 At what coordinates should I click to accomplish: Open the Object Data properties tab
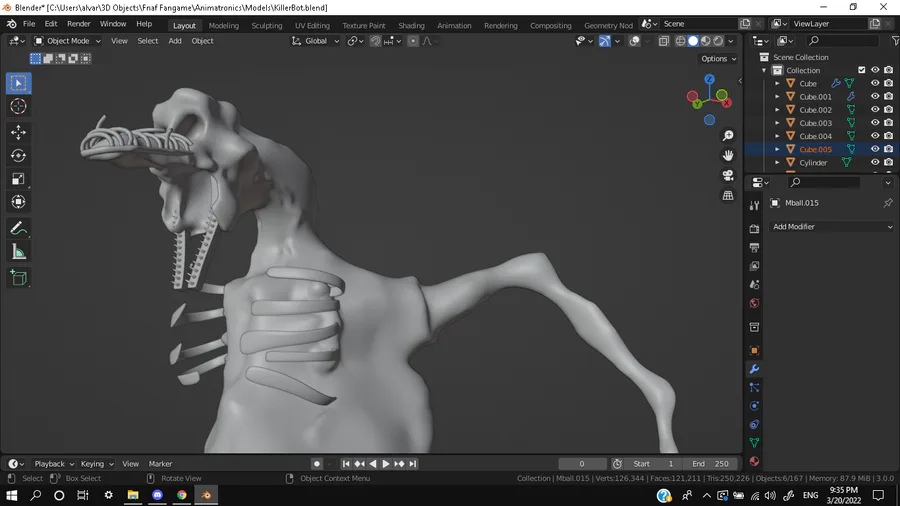pyautogui.click(x=754, y=443)
